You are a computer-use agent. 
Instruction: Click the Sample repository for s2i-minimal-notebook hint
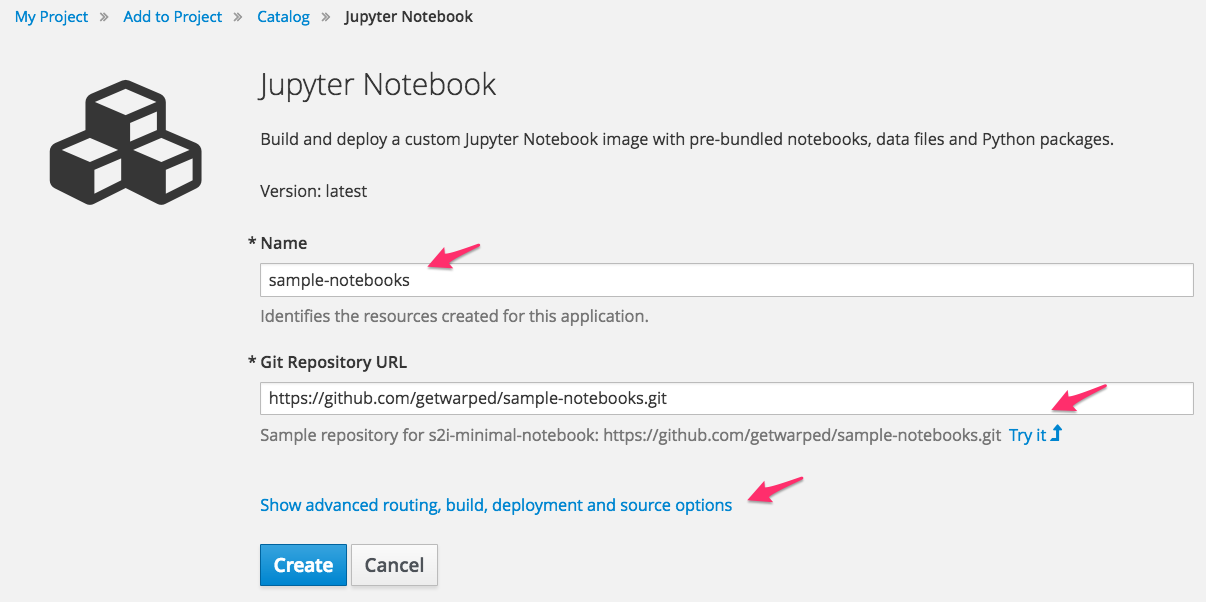click(630, 435)
